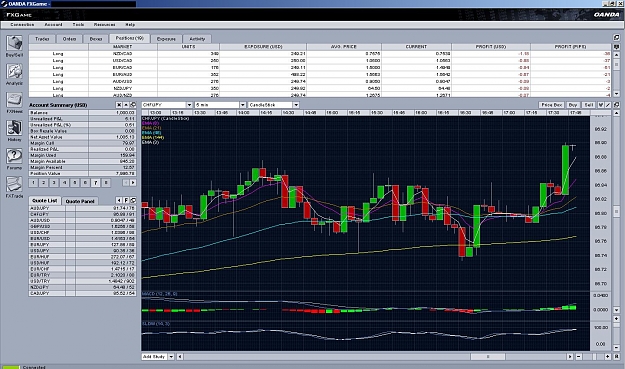Select chart layout 7 button
This screenshot has height=369, width=625.
[x=96, y=183]
